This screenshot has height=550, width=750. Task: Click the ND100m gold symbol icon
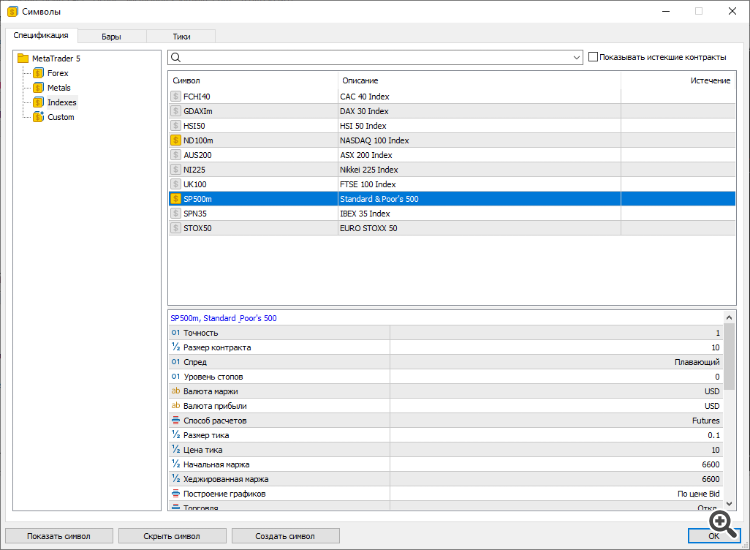point(176,140)
